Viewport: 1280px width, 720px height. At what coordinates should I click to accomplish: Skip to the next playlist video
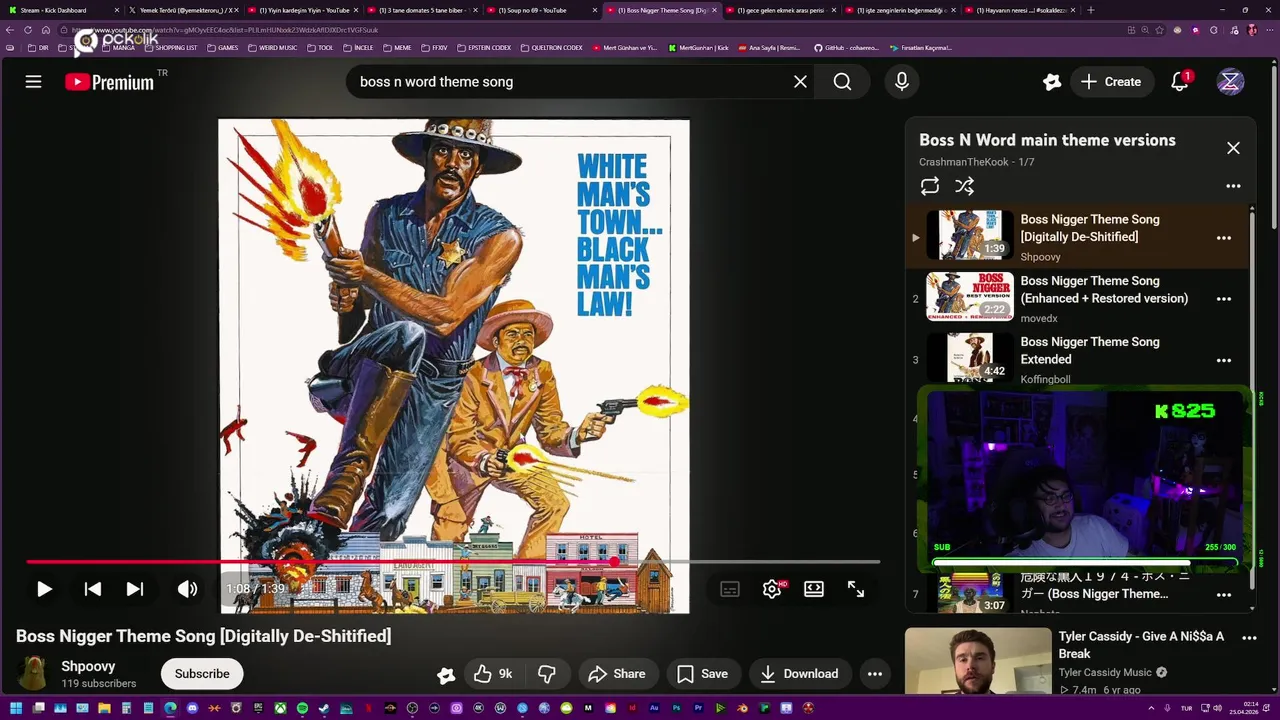pos(134,589)
